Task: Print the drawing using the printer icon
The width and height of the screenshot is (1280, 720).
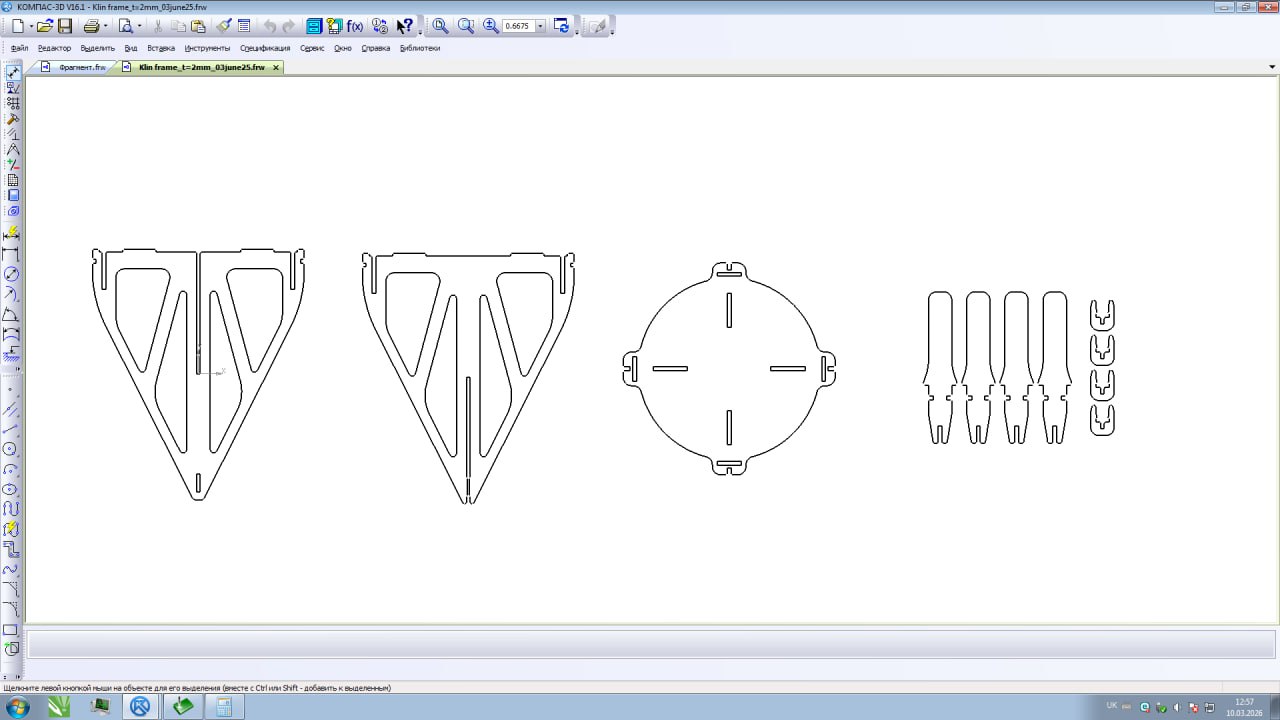Action: click(x=92, y=26)
